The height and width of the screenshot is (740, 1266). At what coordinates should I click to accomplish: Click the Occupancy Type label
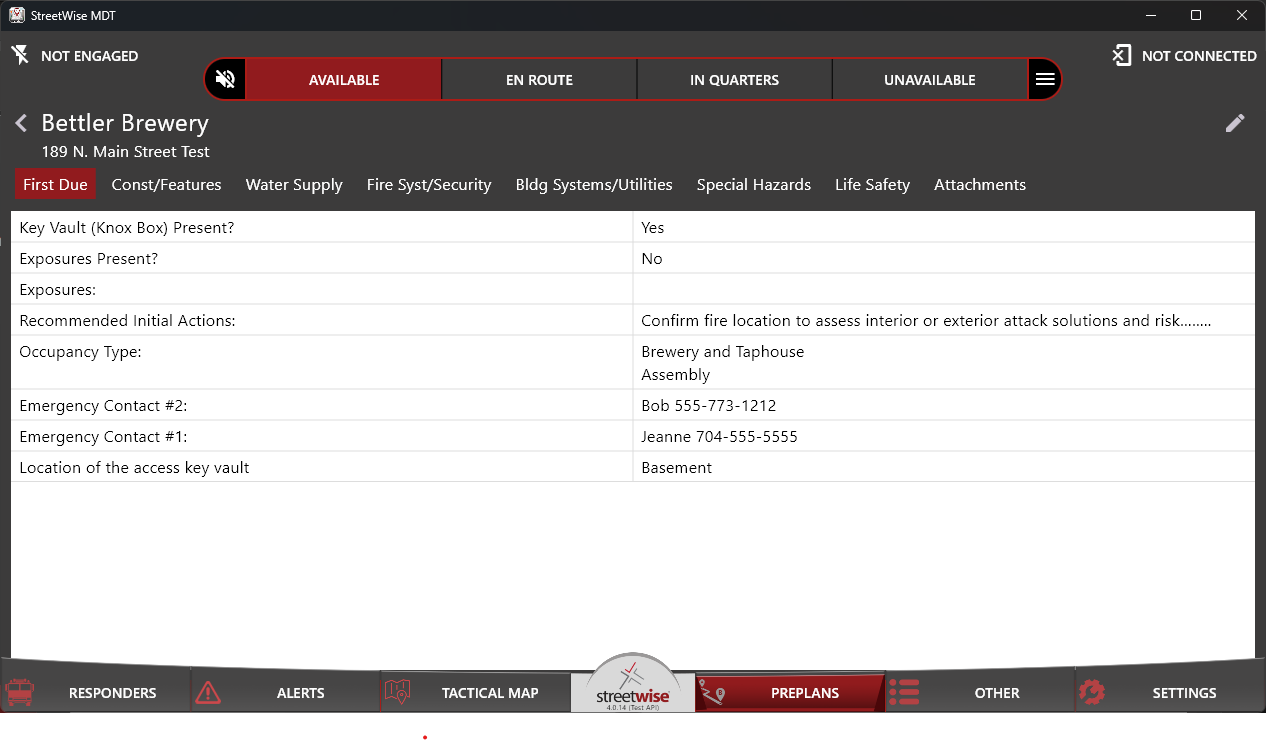pyautogui.click(x=81, y=352)
